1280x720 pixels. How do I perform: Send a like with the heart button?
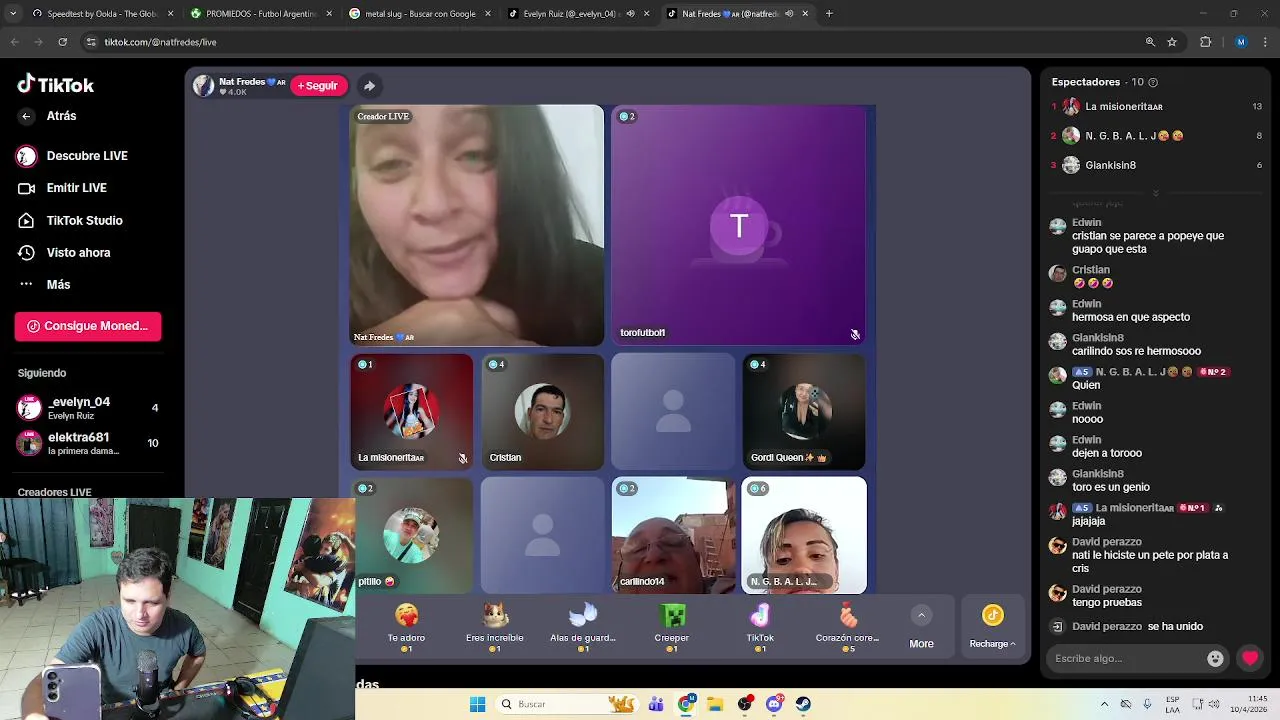click(1250, 658)
